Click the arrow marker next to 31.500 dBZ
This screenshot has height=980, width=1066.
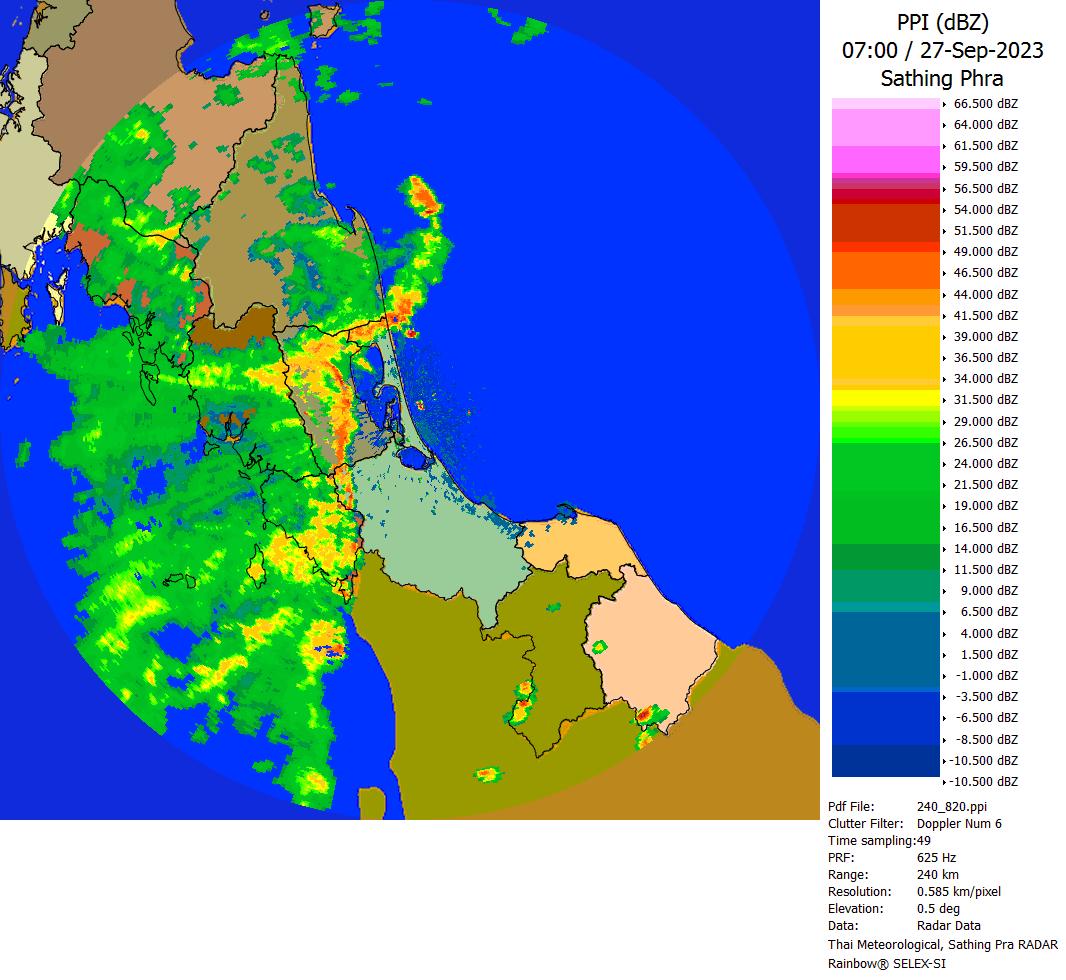[945, 401]
